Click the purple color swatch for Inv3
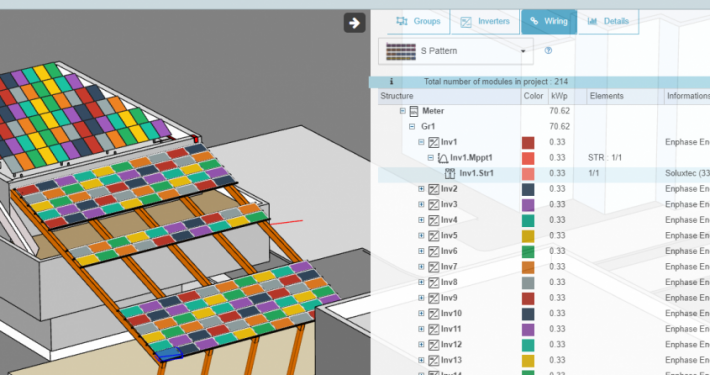Image resolution: width=710 pixels, height=375 pixels. tap(528, 205)
